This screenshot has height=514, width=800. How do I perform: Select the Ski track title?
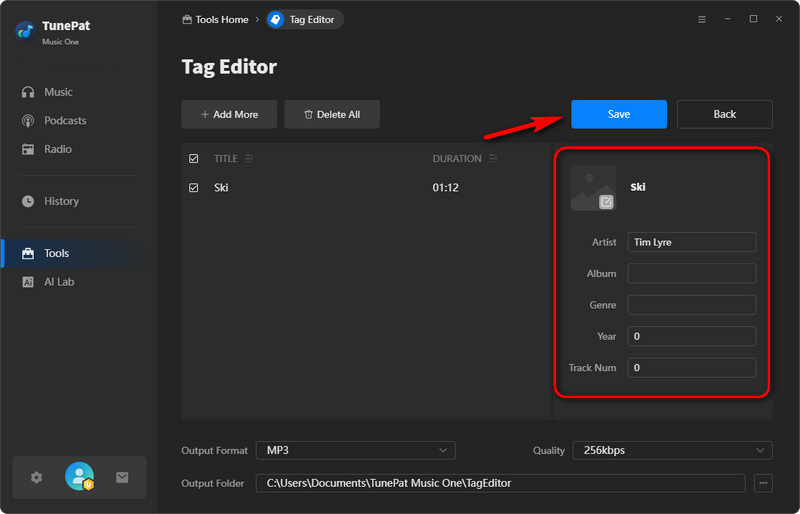click(221, 188)
